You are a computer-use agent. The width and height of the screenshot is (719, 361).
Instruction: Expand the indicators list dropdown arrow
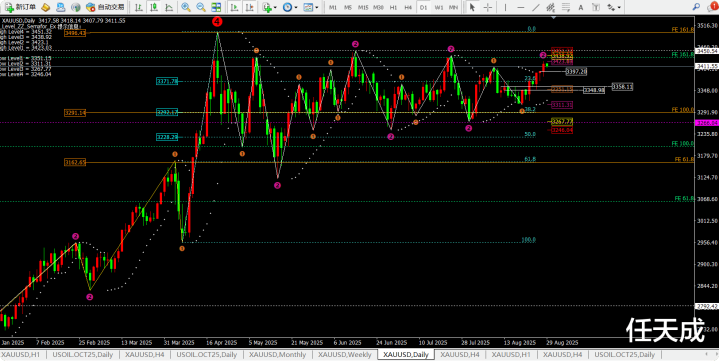(x=275, y=8)
